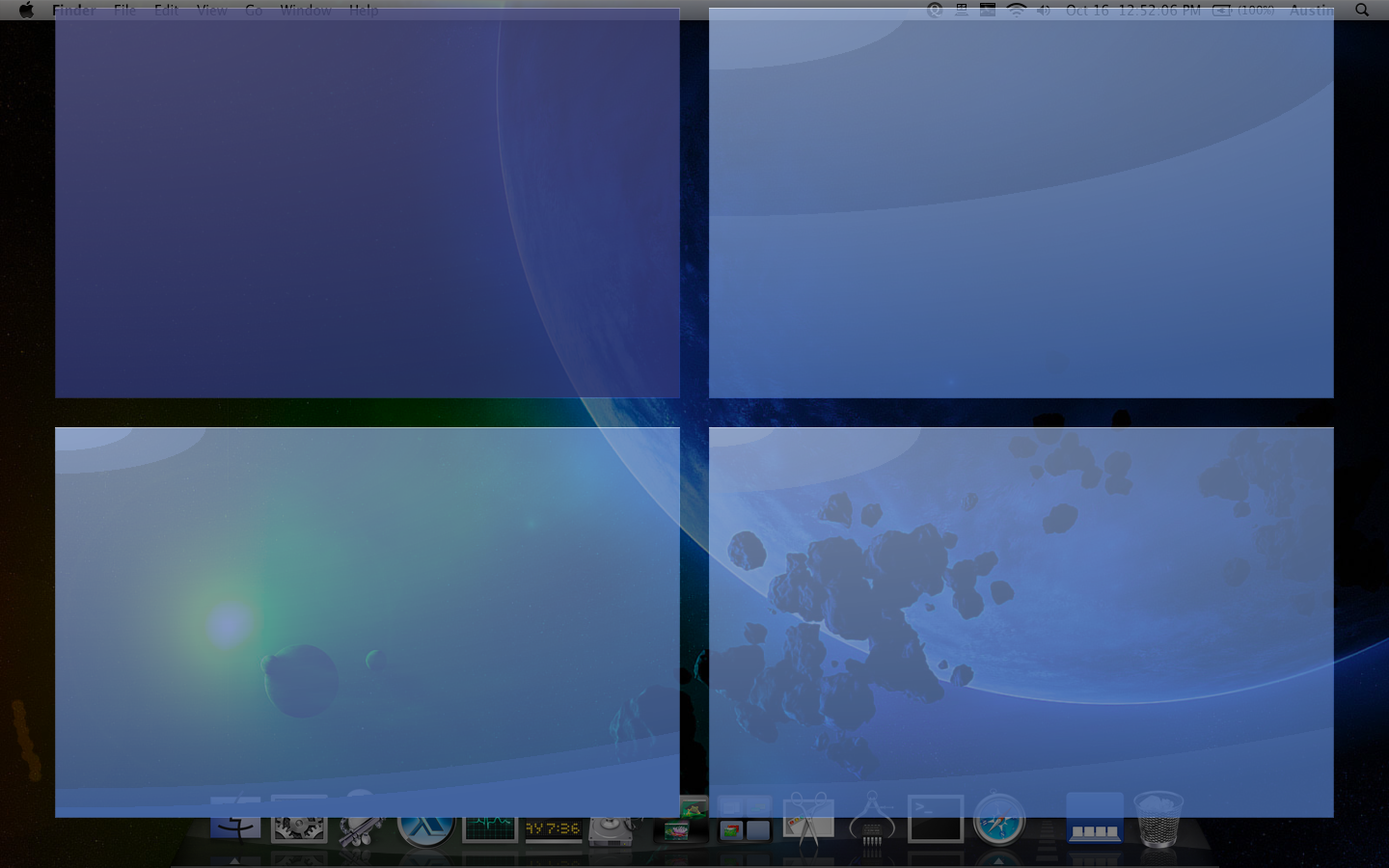Image resolution: width=1389 pixels, height=868 pixels.
Task: Launch Terminal from the Dock
Action: (936, 820)
